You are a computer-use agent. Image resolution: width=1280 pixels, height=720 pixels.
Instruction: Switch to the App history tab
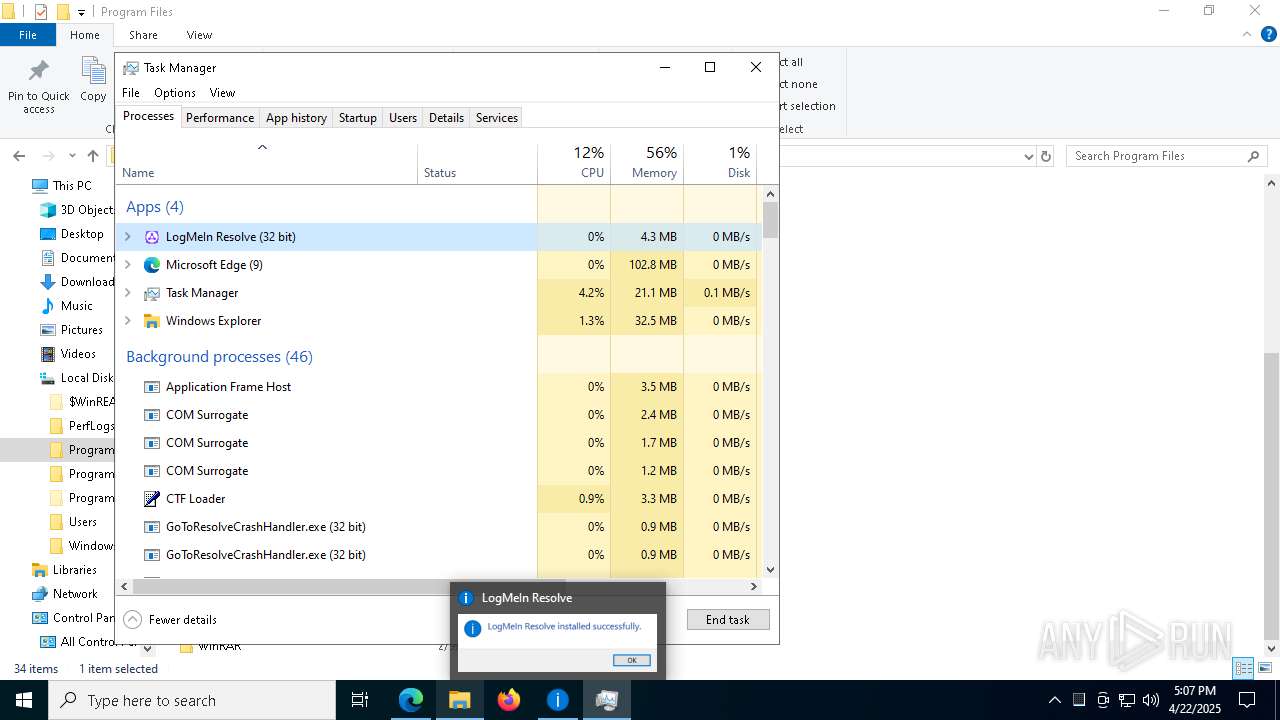tap(296, 118)
